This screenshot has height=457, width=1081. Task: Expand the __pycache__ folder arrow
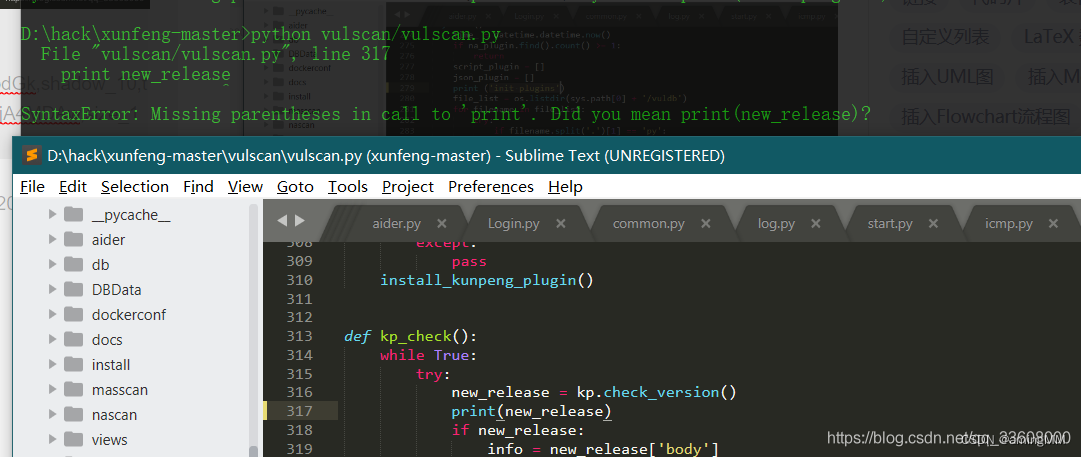(52, 215)
